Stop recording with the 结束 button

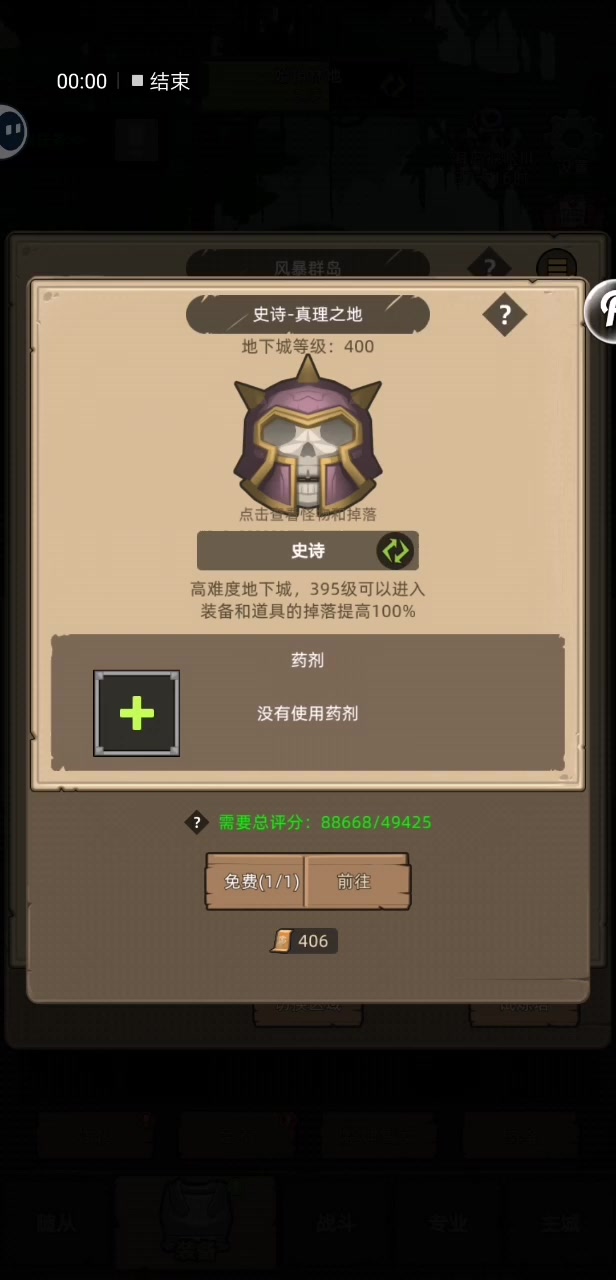point(161,81)
